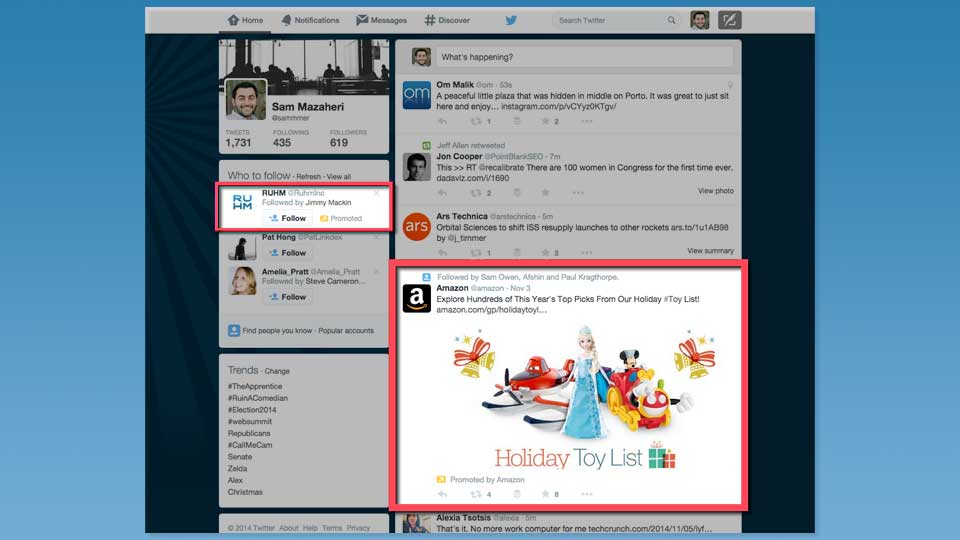Screen dimensions: 960x540
Task: Open the Holiday Toy List image
Action: pyautogui.click(x=566, y=395)
